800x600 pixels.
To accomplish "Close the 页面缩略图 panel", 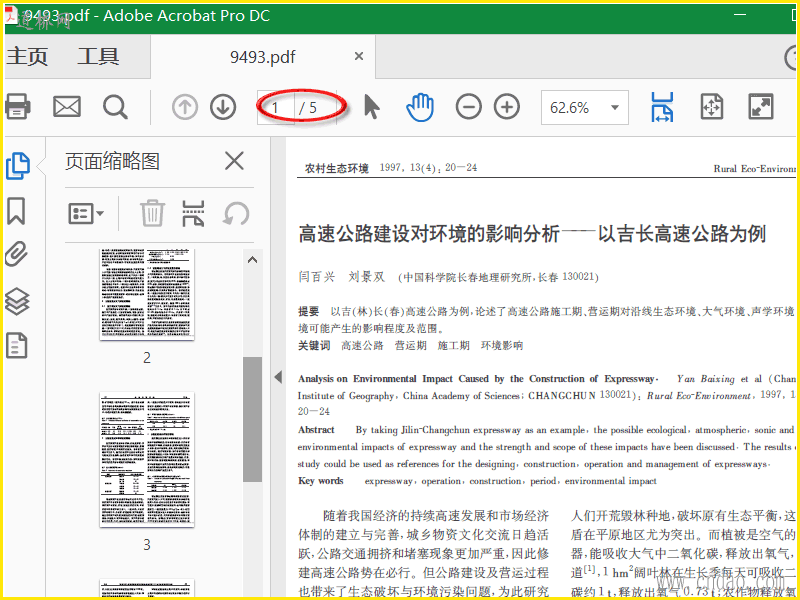I will point(234,161).
